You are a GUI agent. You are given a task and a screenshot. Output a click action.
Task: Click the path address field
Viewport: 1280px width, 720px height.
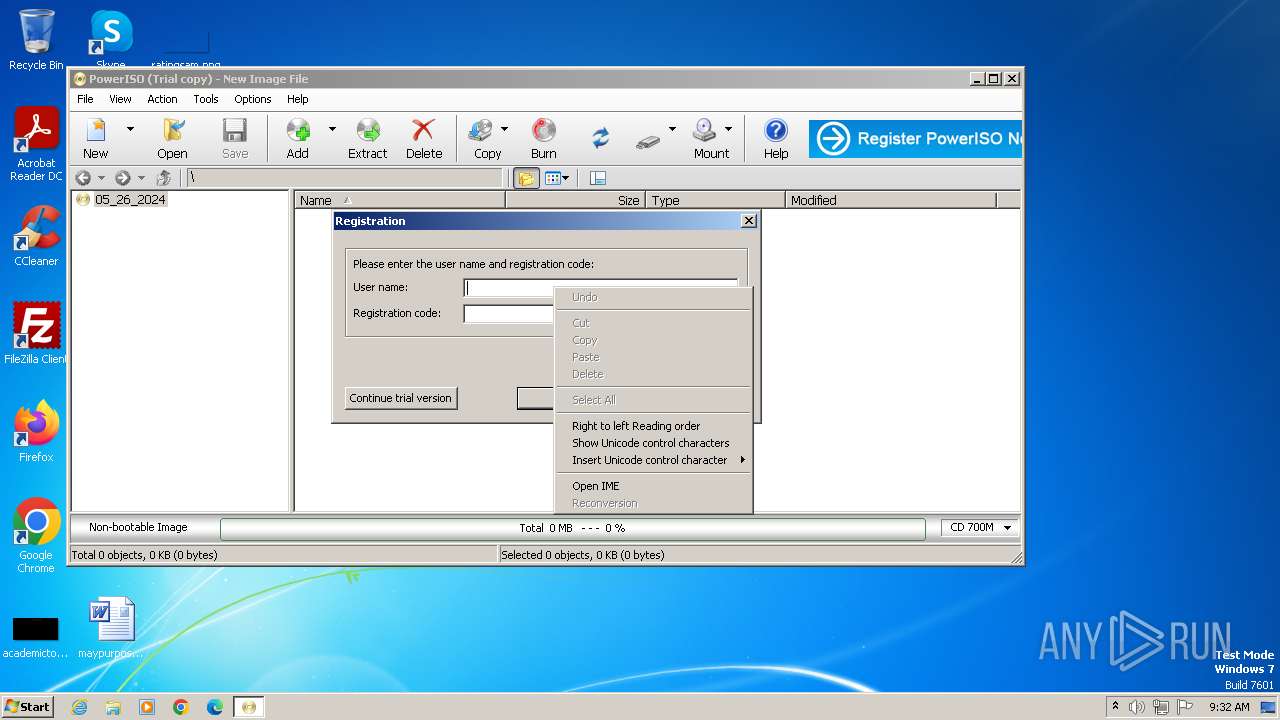point(344,178)
